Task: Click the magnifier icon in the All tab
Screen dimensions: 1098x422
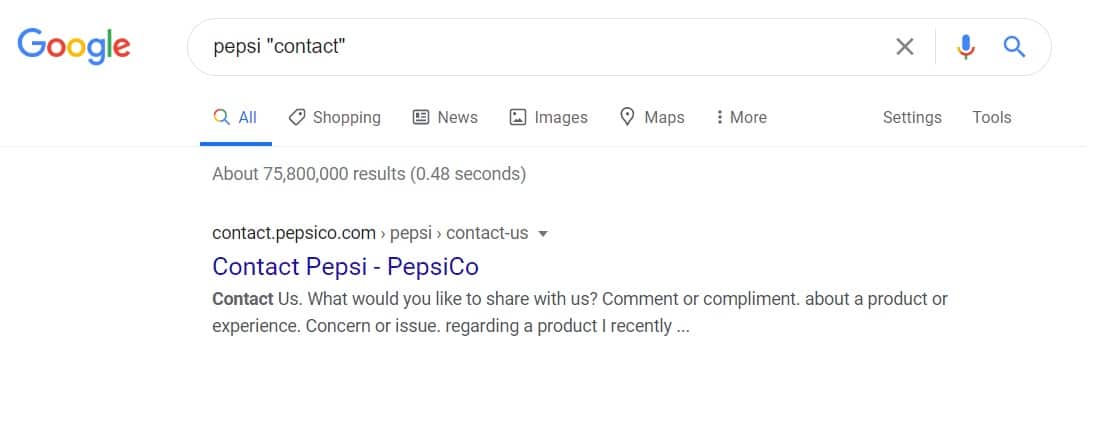Action: click(221, 117)
